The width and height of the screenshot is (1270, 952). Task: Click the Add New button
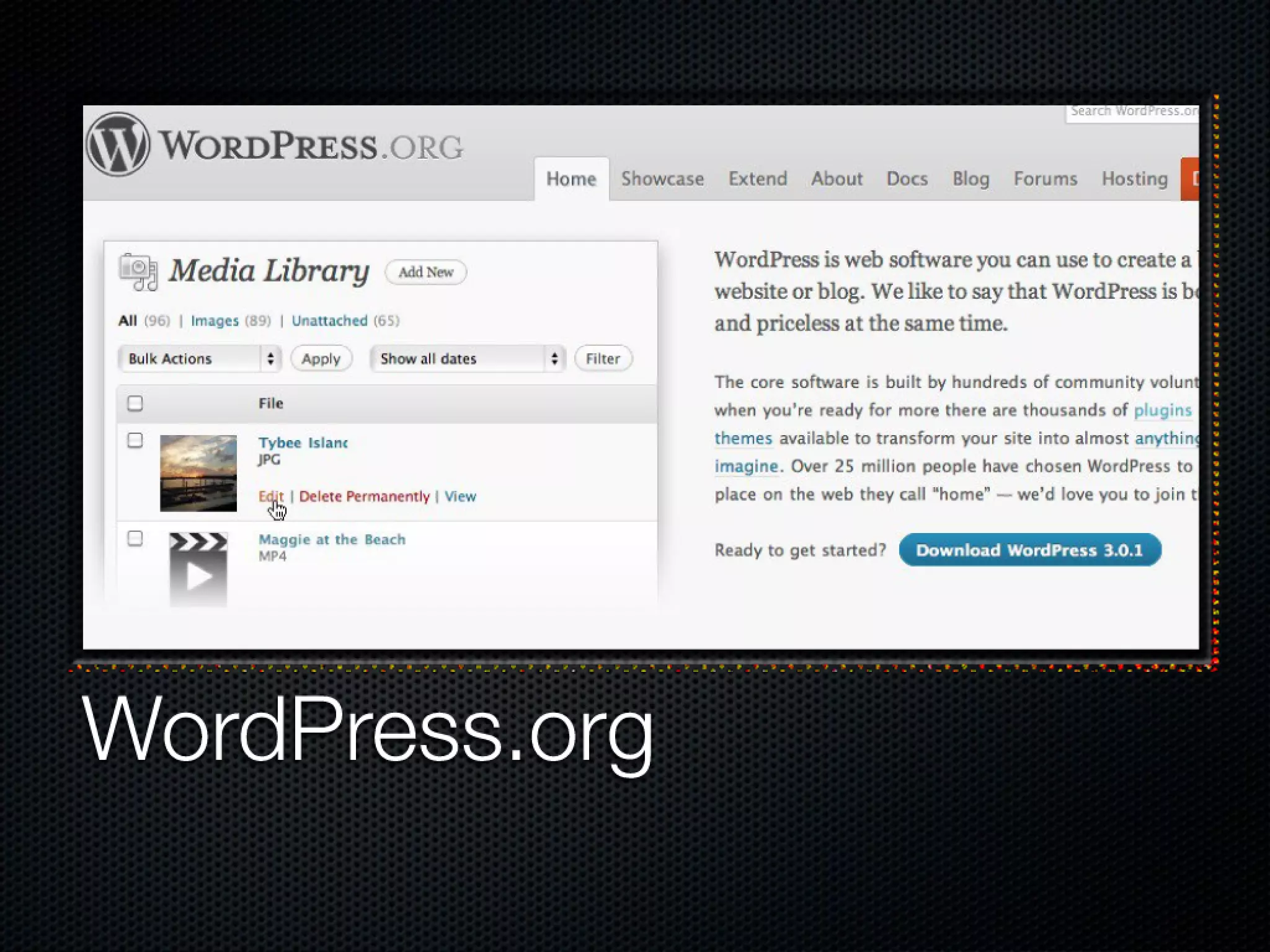(x=426, y=272)
